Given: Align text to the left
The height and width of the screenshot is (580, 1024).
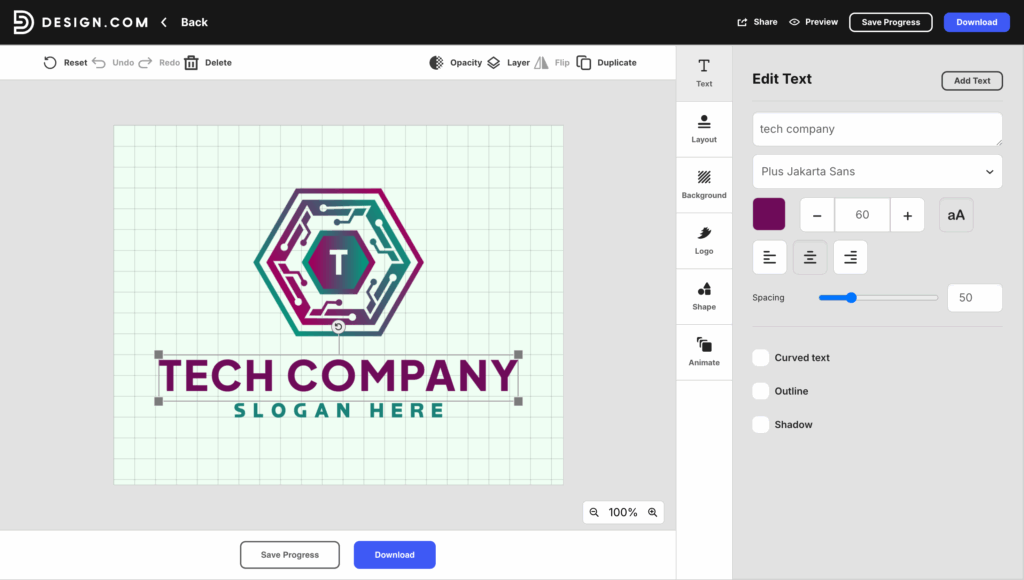Looking at the screenshot, I should 770,257.
